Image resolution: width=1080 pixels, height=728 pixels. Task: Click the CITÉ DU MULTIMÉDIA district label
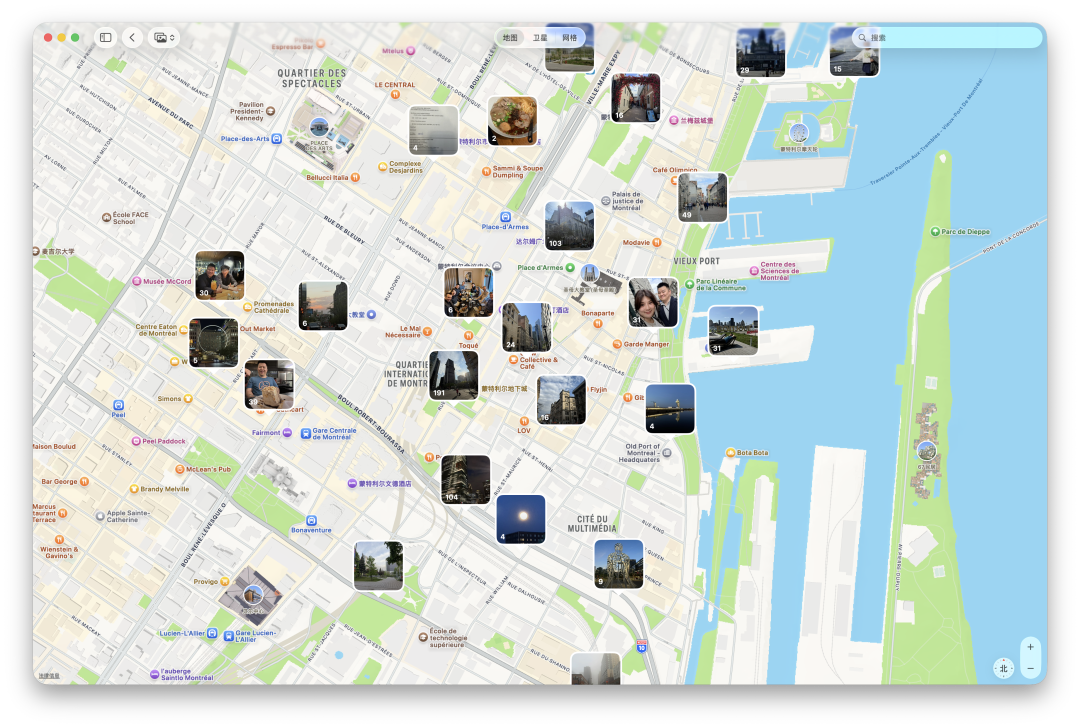[x=592, y=523]
